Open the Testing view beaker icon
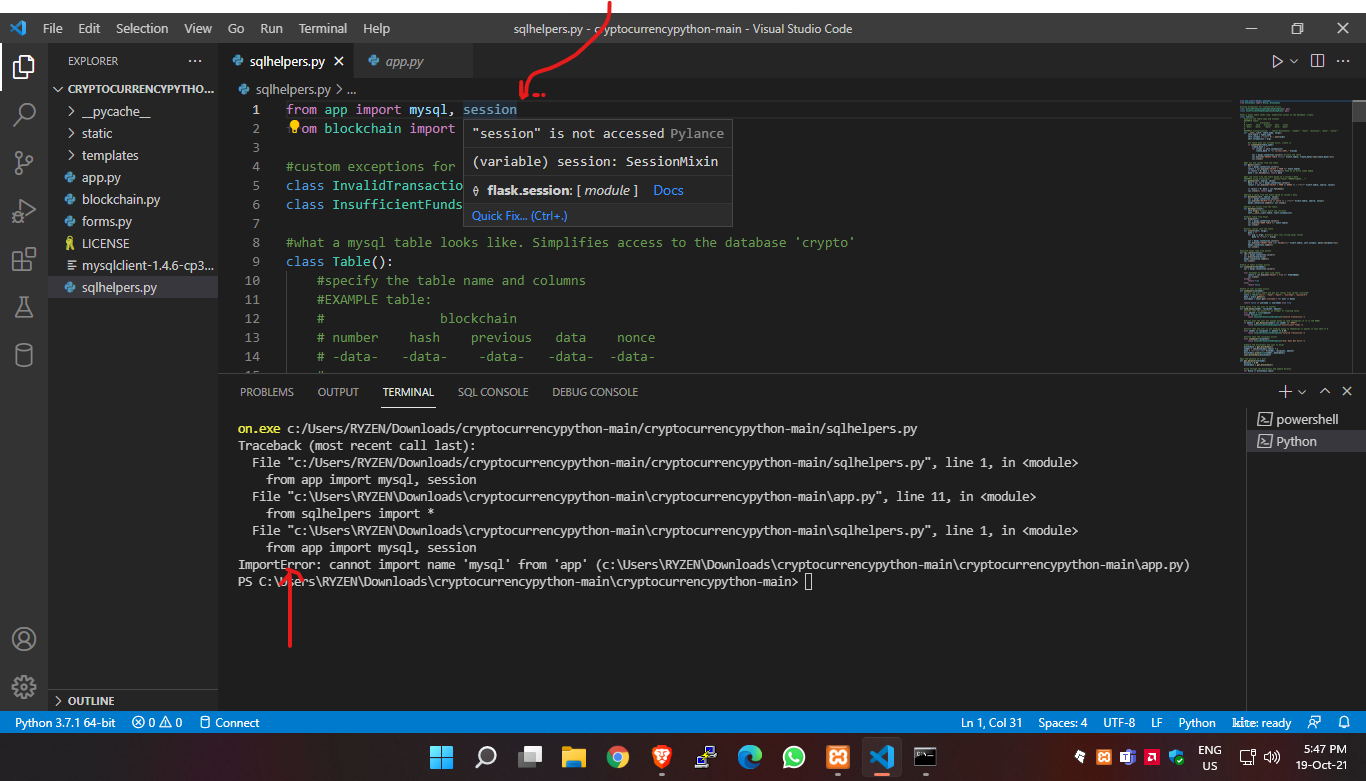 point(23,307)
